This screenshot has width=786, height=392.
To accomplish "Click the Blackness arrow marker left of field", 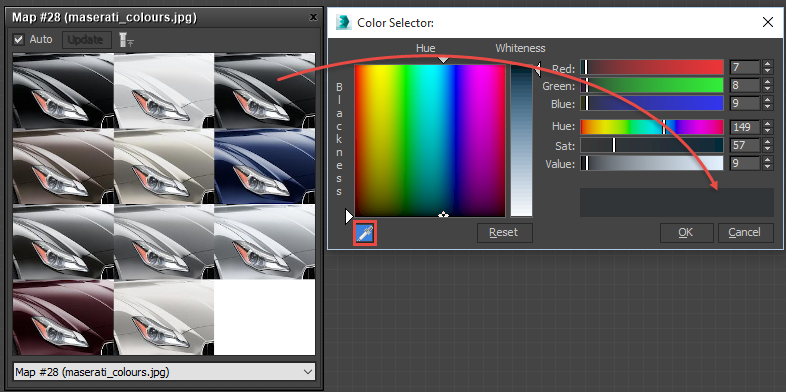I will click(349, 217).
